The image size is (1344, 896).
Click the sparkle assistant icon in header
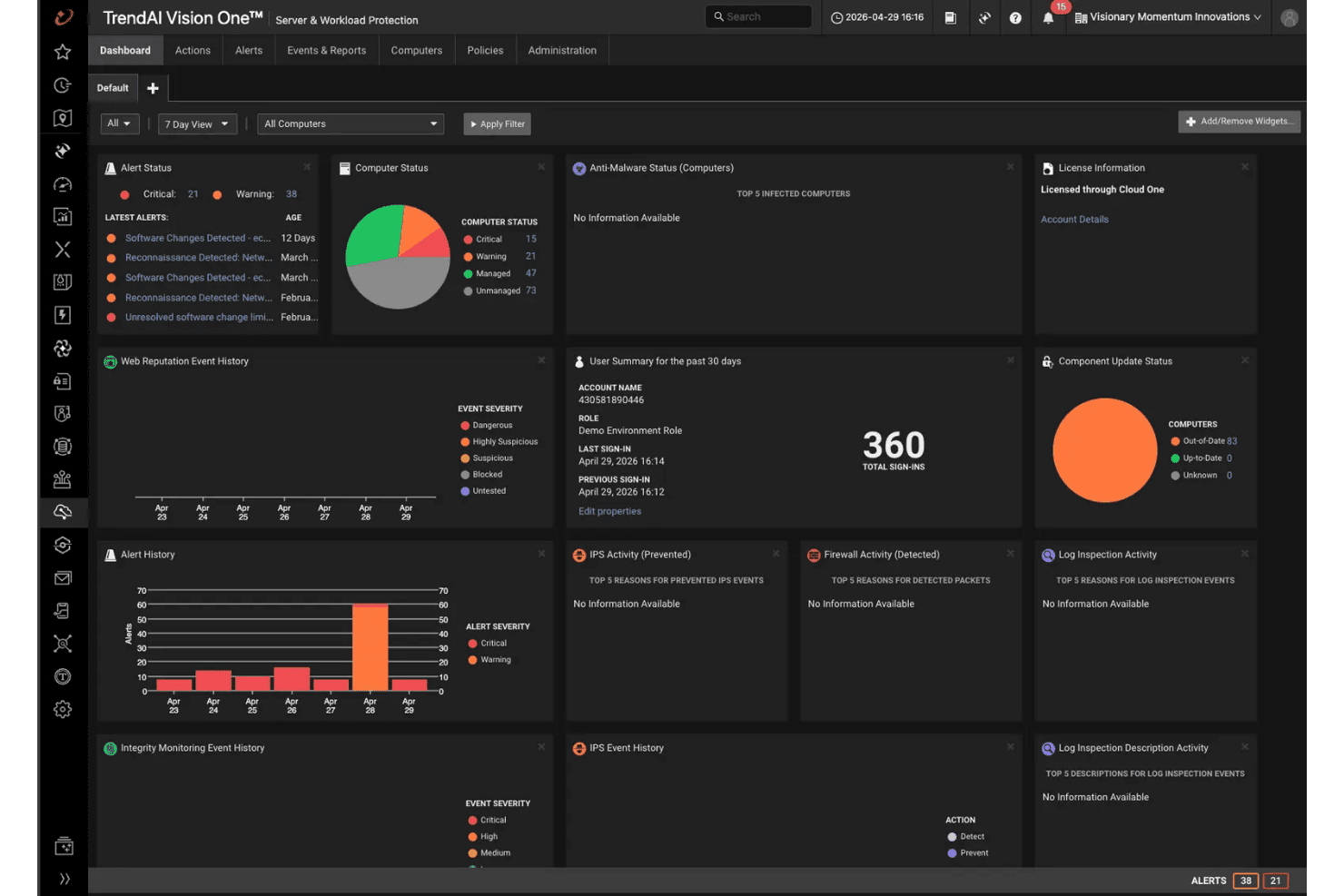click(984, 17)
